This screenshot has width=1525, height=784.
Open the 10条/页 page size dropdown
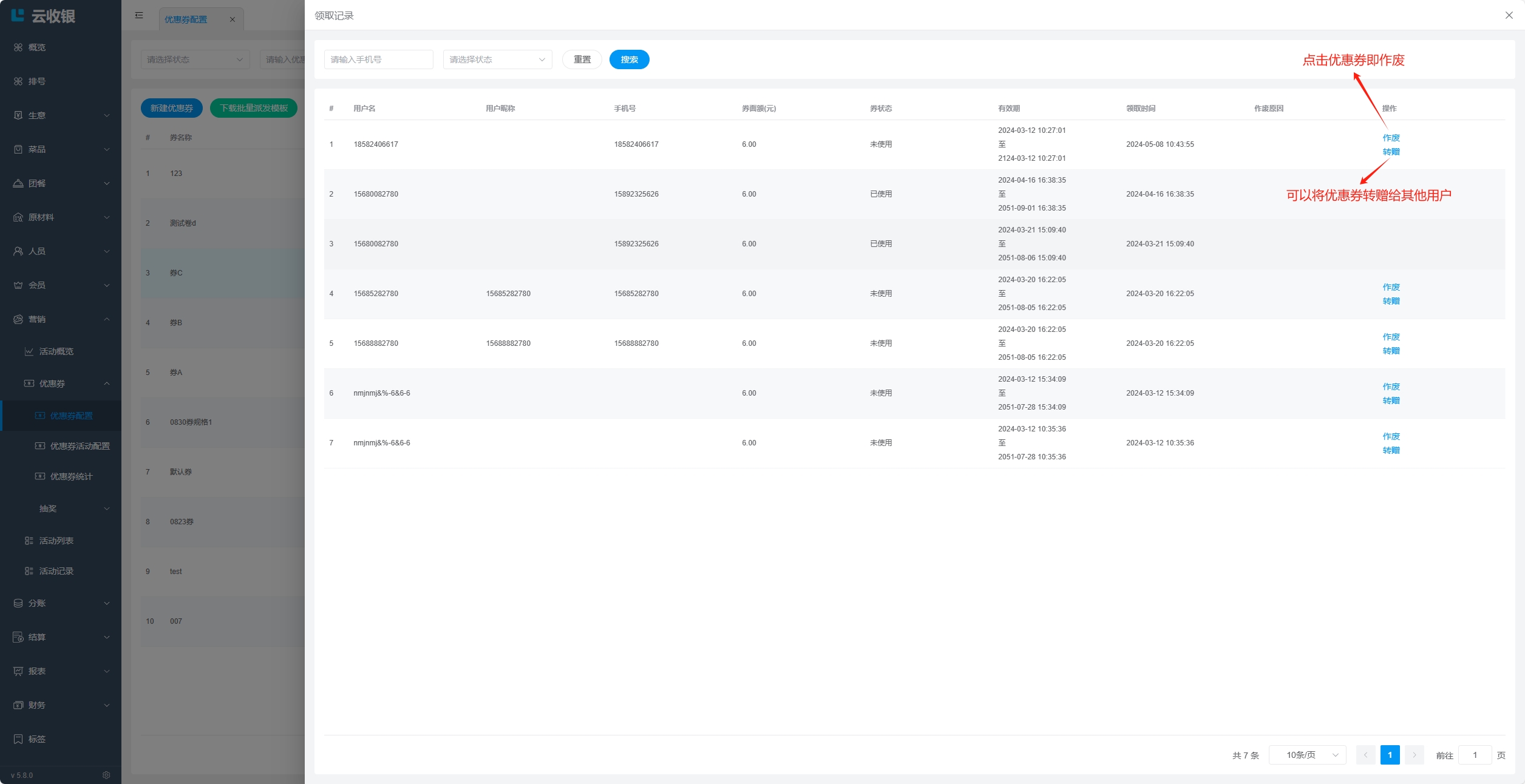pyautogui.click(x=1307, y=755)
